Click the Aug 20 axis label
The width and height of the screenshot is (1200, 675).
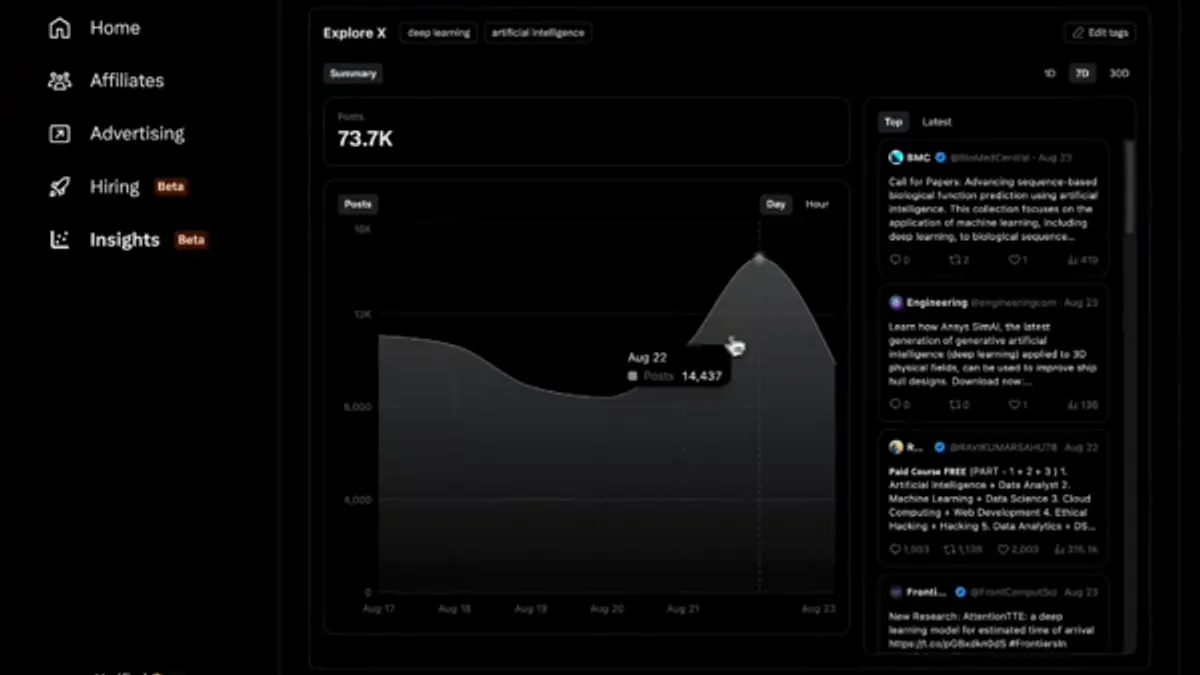pos(607,609)
